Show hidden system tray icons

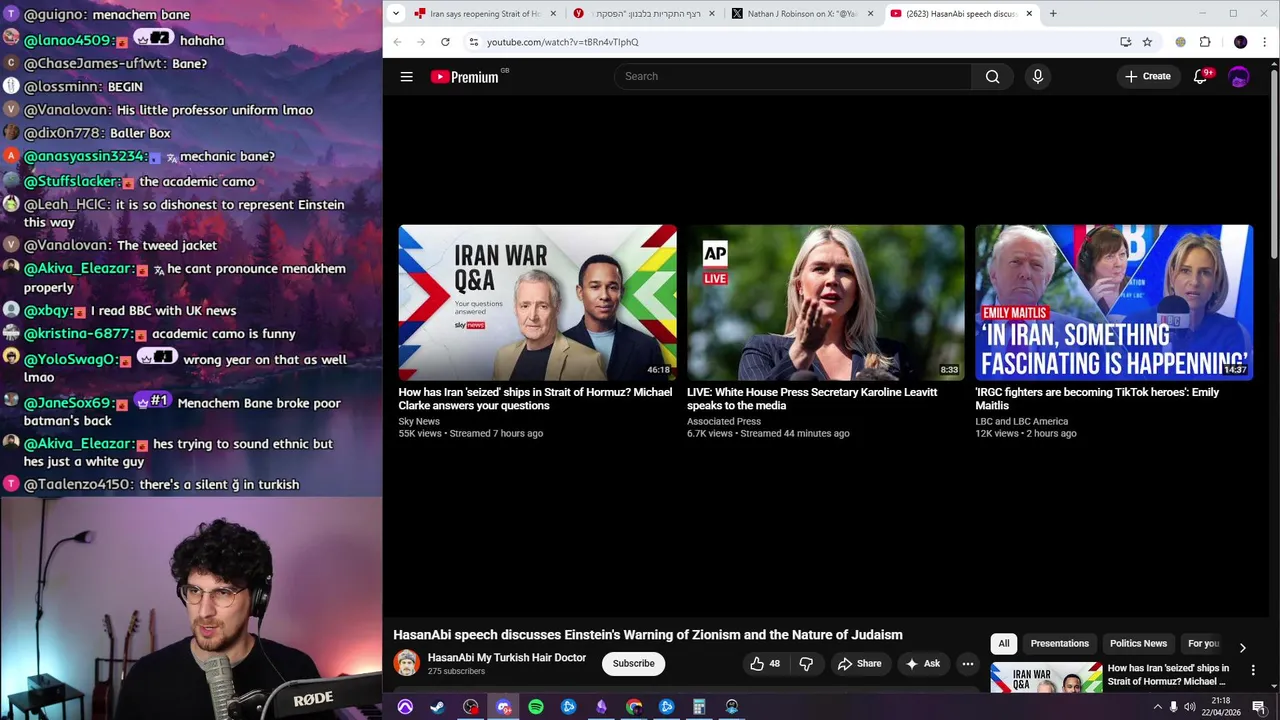click(1158, 707)
